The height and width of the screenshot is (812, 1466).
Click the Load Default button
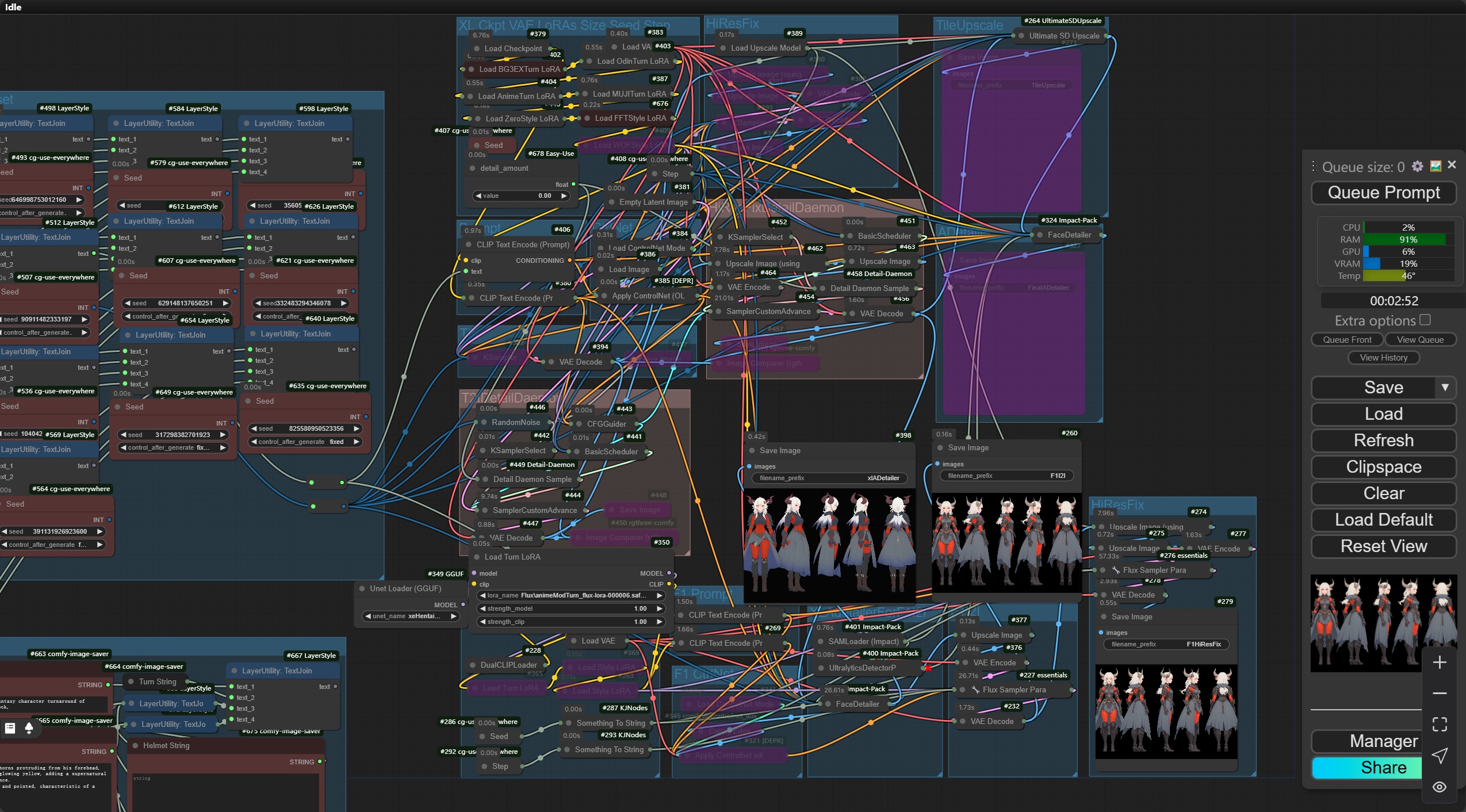click(1383, 520)
